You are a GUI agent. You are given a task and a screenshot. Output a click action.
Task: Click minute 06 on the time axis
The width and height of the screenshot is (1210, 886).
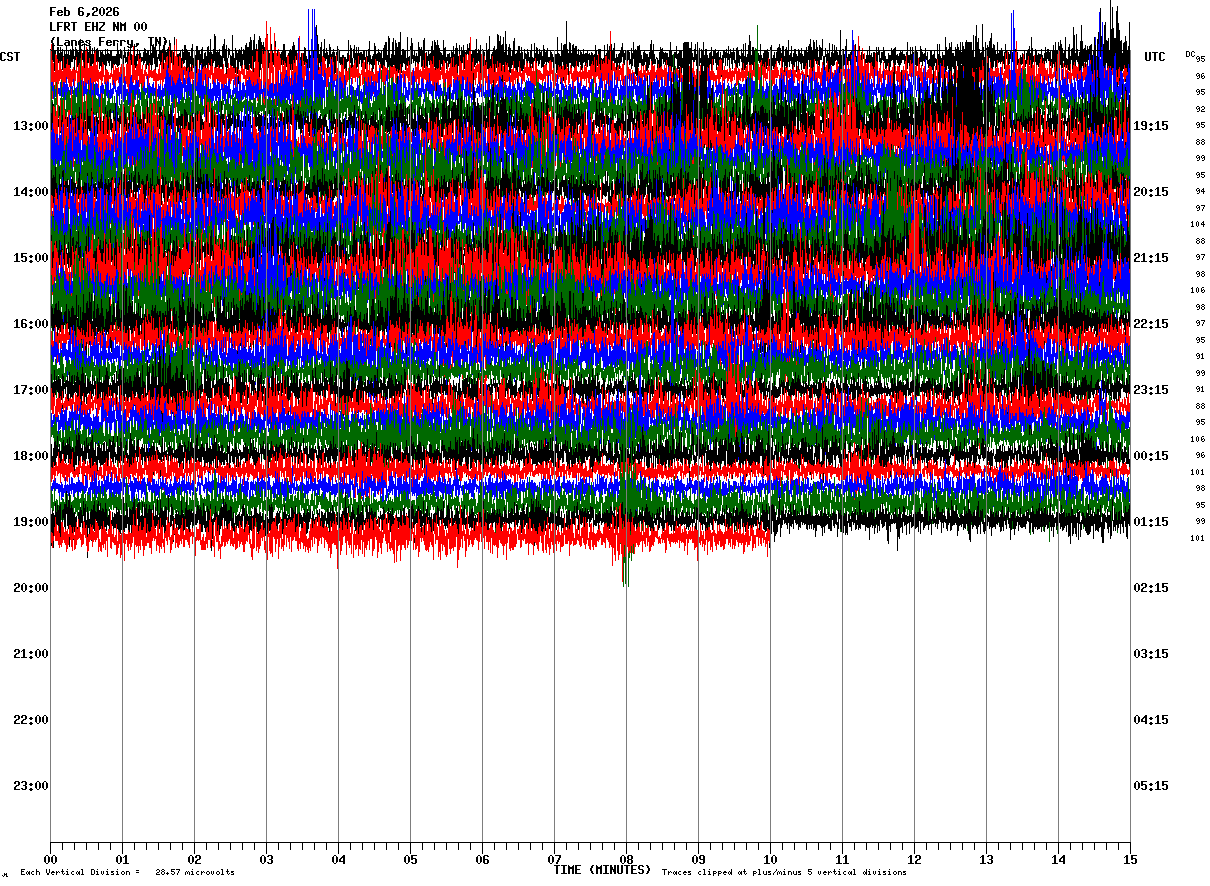pyautogui.click(x=482, y=859)
